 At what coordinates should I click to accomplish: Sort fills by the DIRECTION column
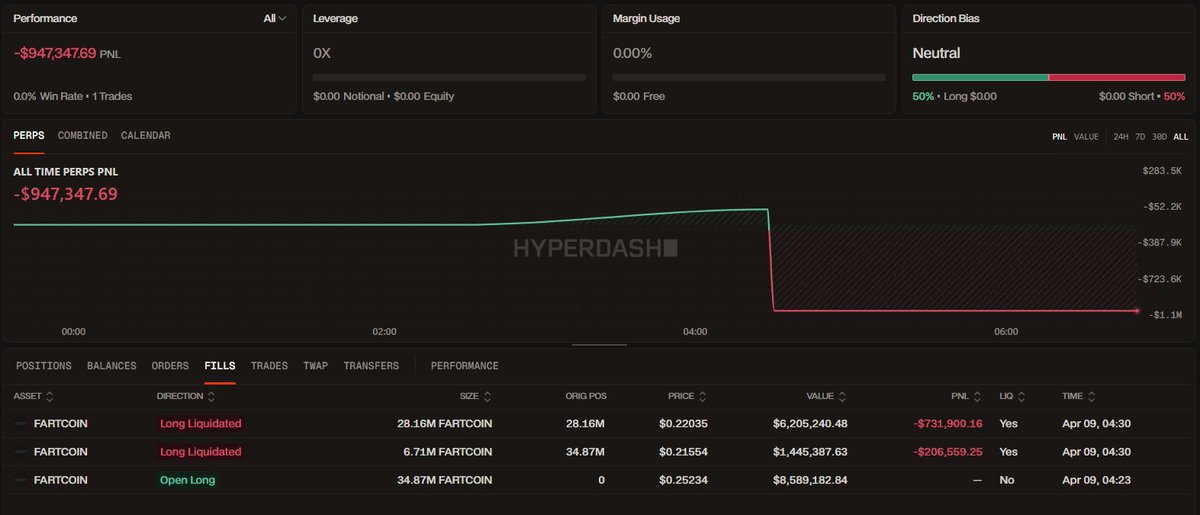pos(186,396)
